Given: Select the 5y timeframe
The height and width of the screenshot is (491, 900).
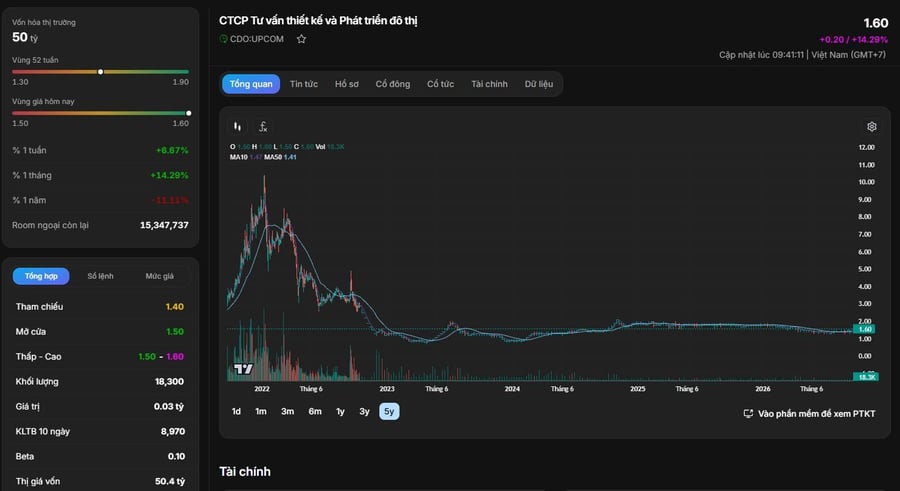Looking at the screenshot, I should [x=389, y=411].
